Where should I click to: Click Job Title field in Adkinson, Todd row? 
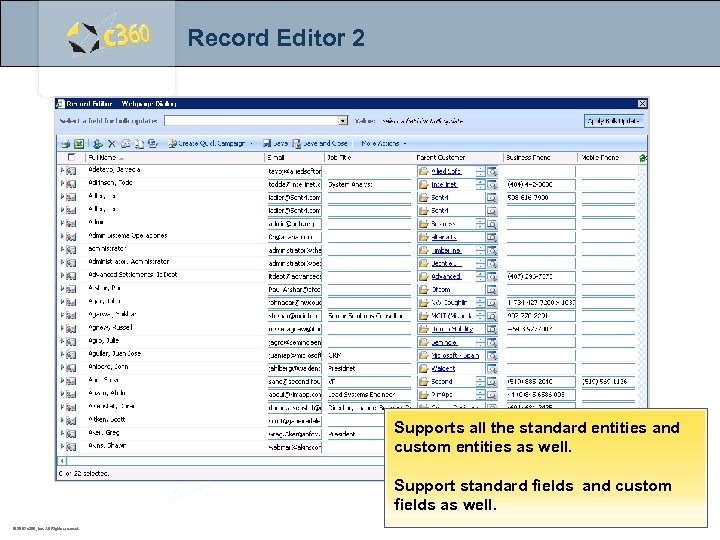(x=369, y=185)
